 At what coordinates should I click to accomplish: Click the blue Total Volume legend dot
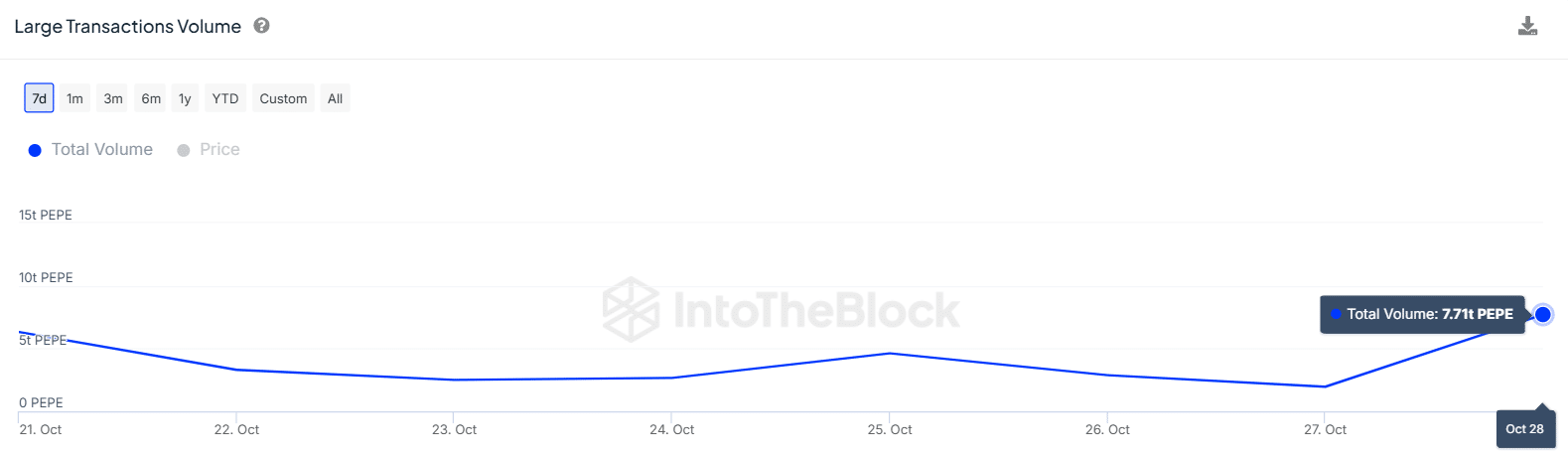(35, 150)
